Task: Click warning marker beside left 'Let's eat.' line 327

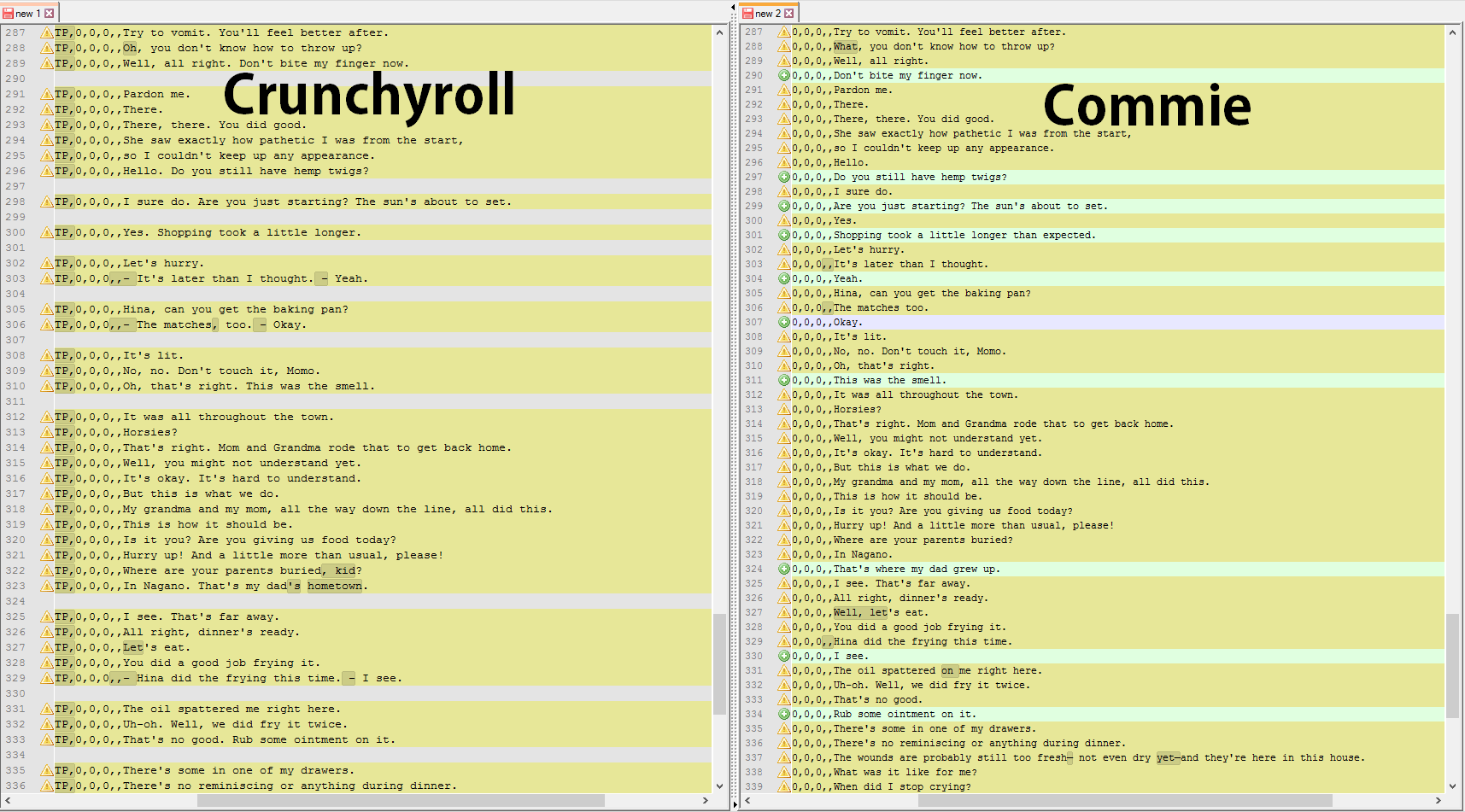Action: 47,647
